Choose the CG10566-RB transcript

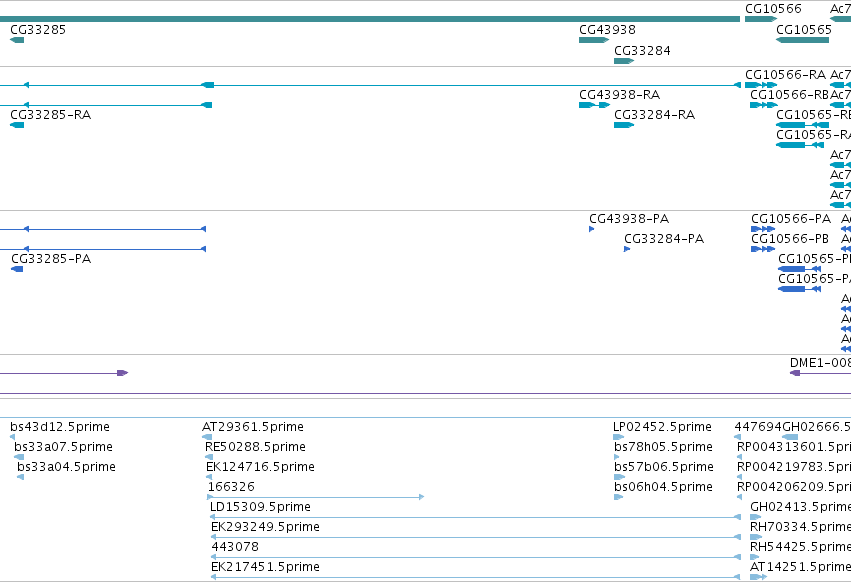click(x=764, y=105)
